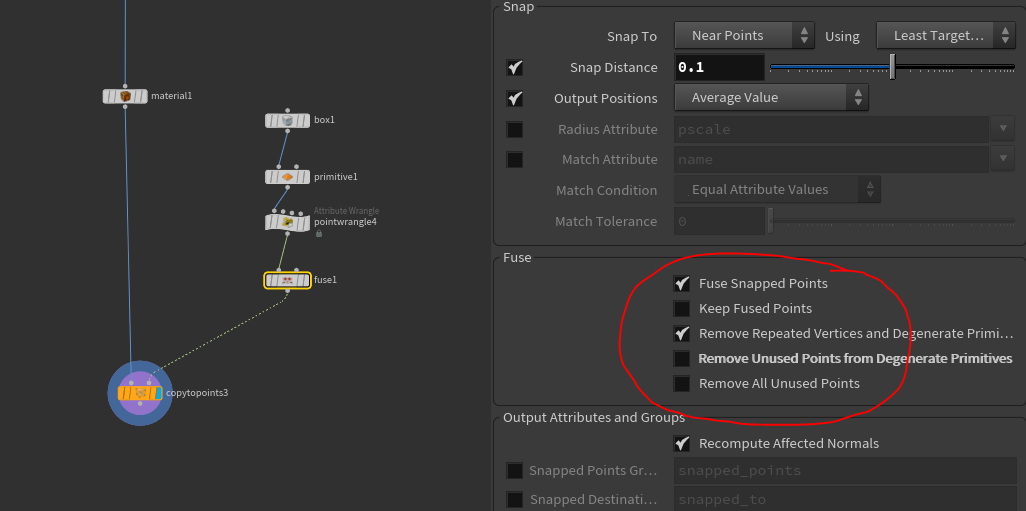Select the material1 node icon
Image resolution: width=1026 pixels, height=511 pixels.
pyautogui.click(x=125, y=96)
